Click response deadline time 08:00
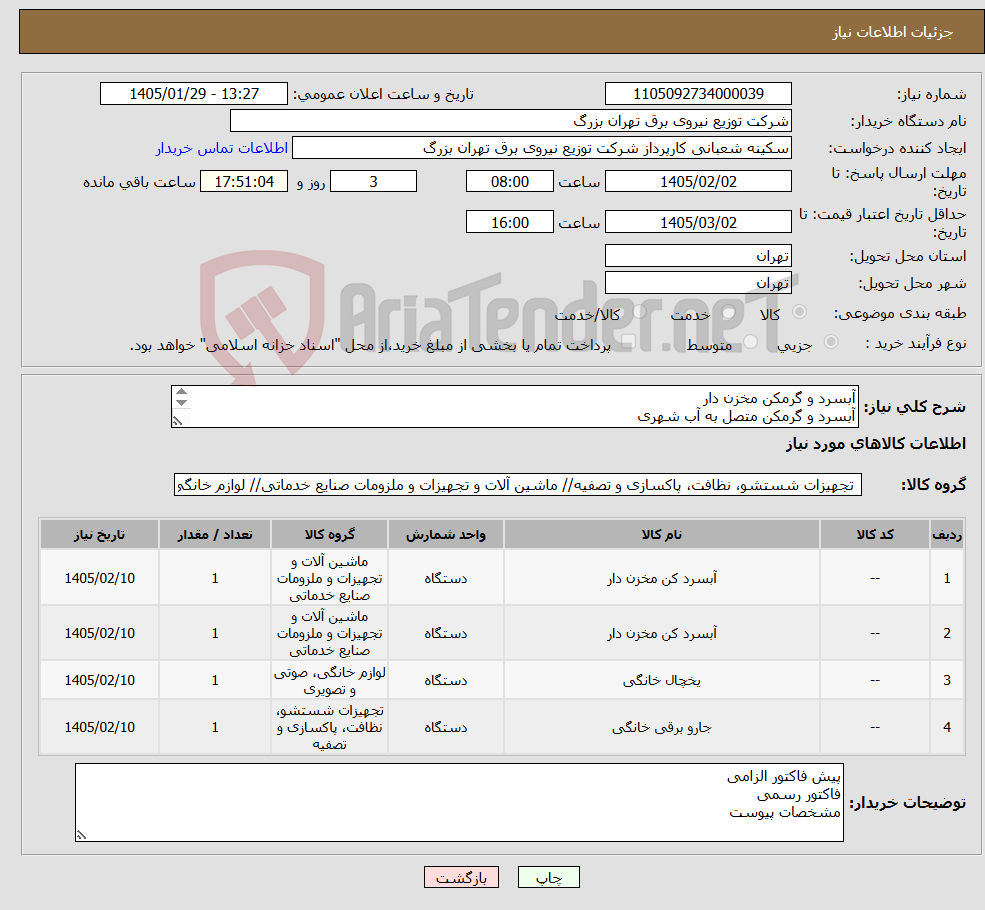The width and height of the screenshot is (985, 910). point(509,181)
